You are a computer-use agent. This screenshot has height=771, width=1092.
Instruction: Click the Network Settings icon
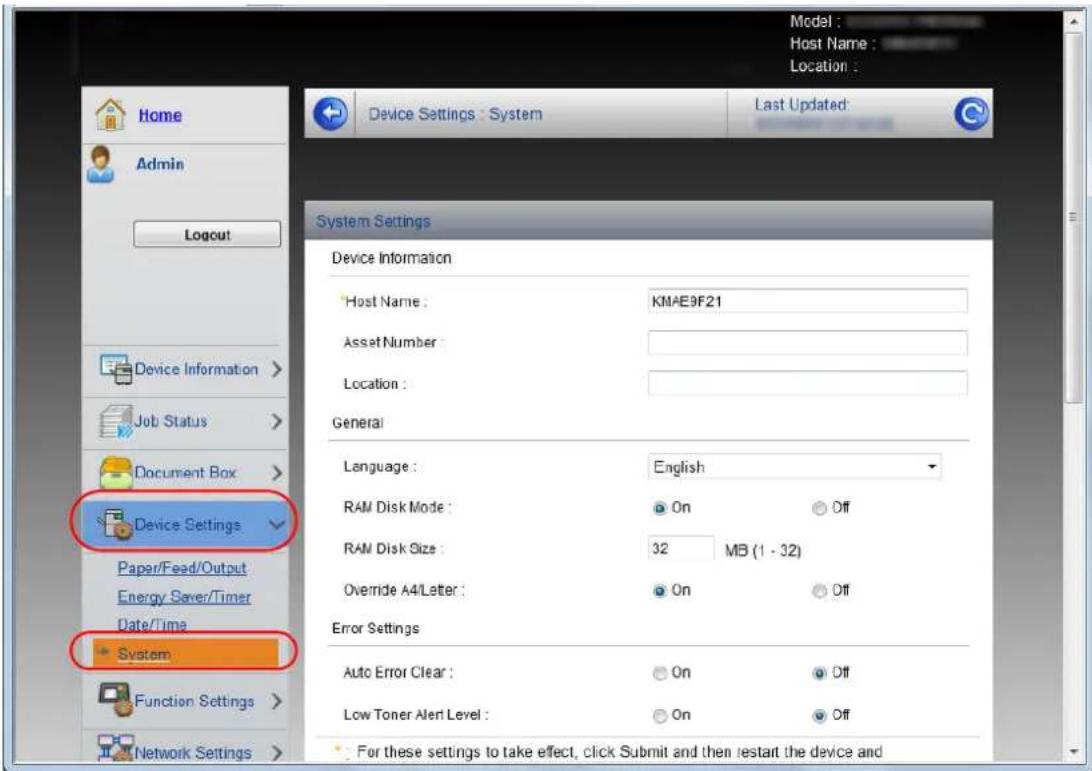116,749
